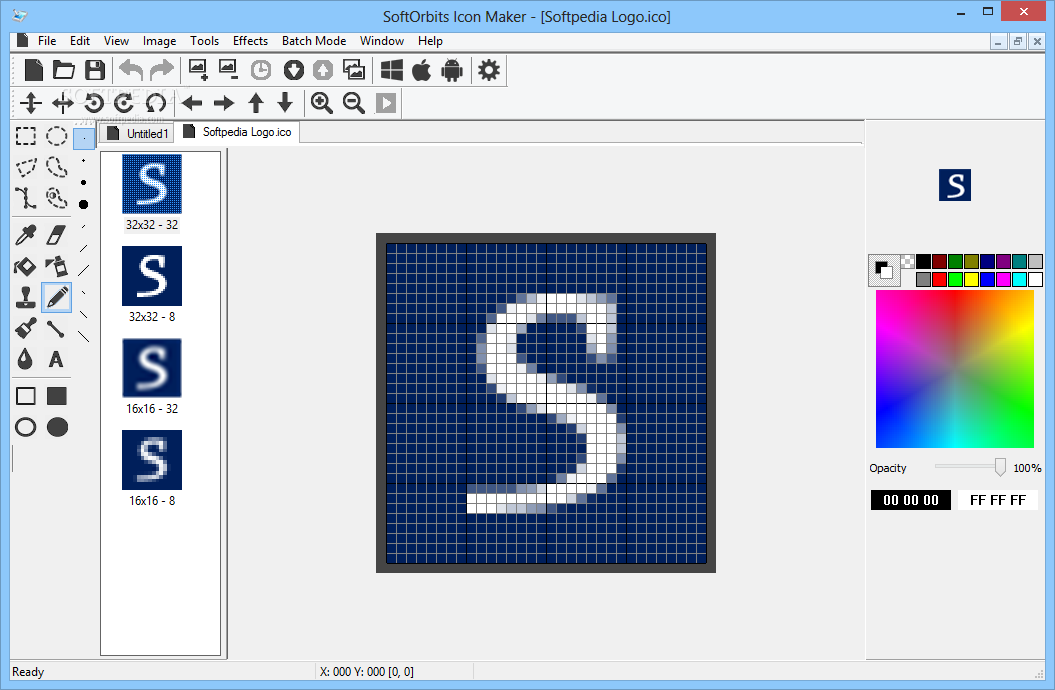Image resolution: width=1055 pixels, height=690 pixels.
Task: Click the Opacity slider handle
Action: coord(999,467)
